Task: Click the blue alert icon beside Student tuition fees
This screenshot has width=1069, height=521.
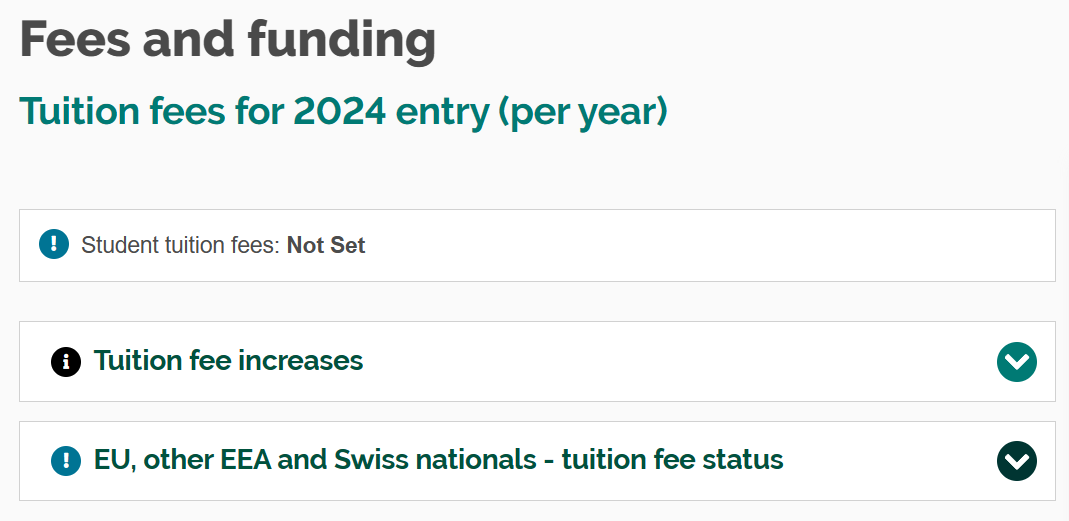Action: tap(53, 245)
